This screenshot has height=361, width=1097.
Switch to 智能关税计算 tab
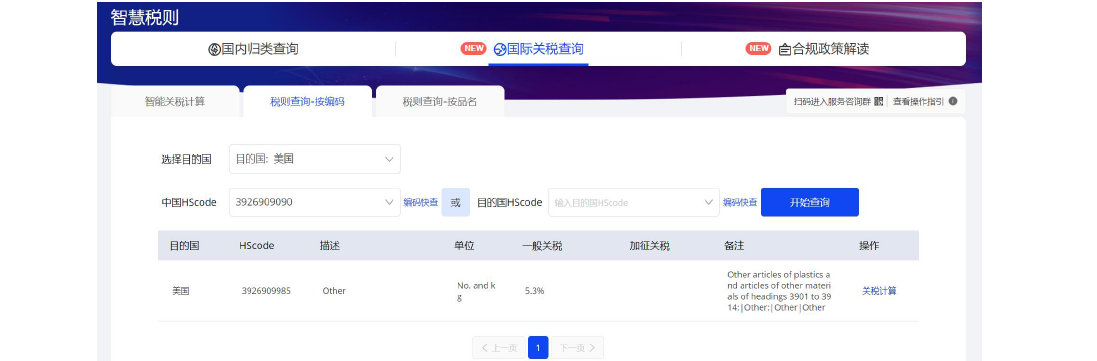175,101
